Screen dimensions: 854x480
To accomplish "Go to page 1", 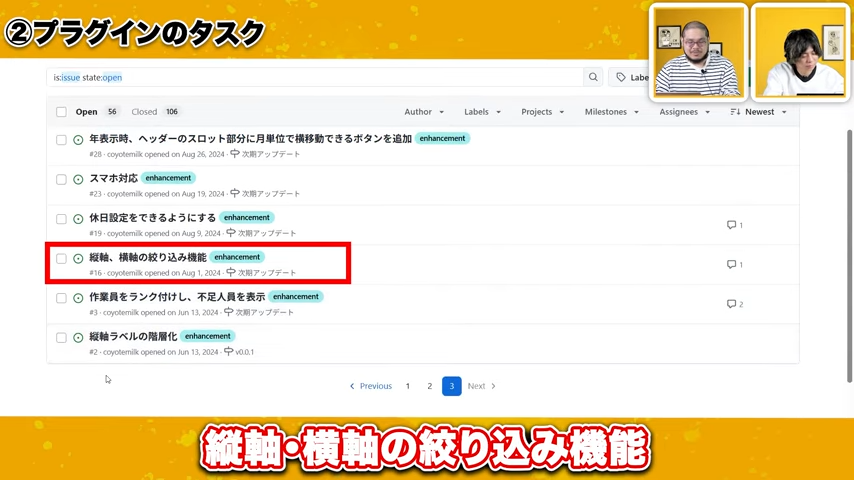I will point(407,386).
